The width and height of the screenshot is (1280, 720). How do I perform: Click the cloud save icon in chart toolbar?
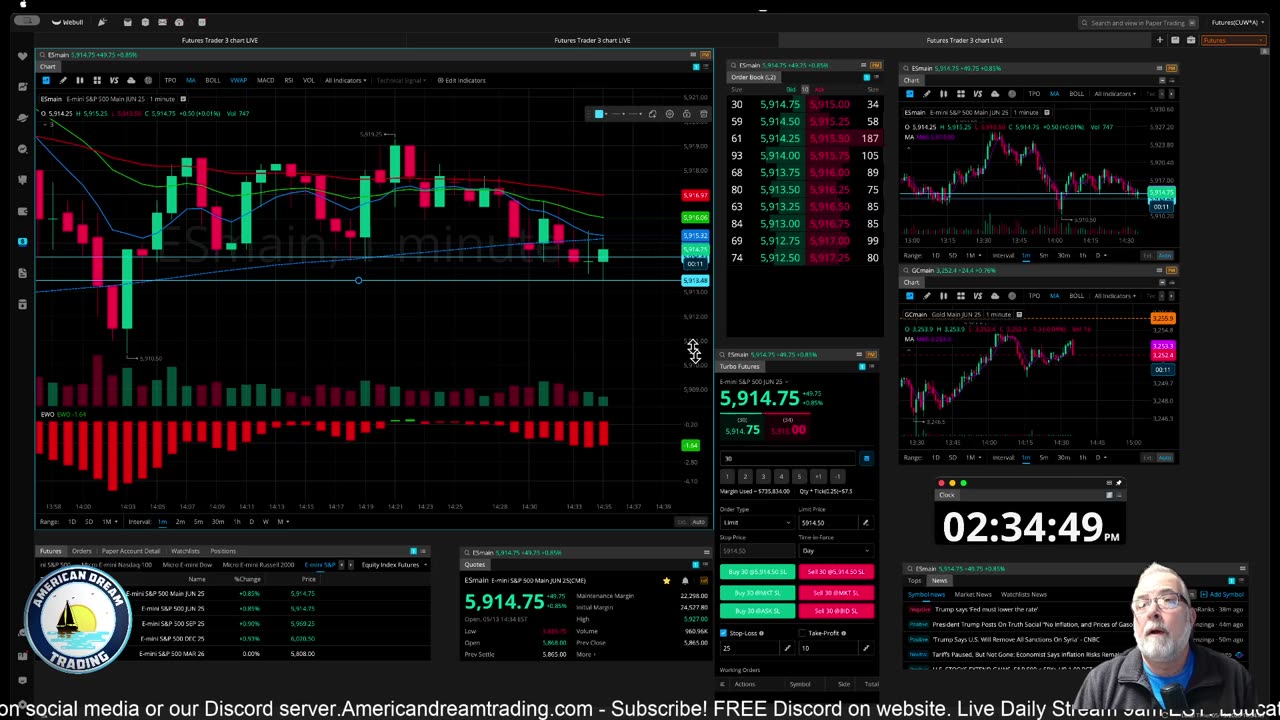pos(131,80)
